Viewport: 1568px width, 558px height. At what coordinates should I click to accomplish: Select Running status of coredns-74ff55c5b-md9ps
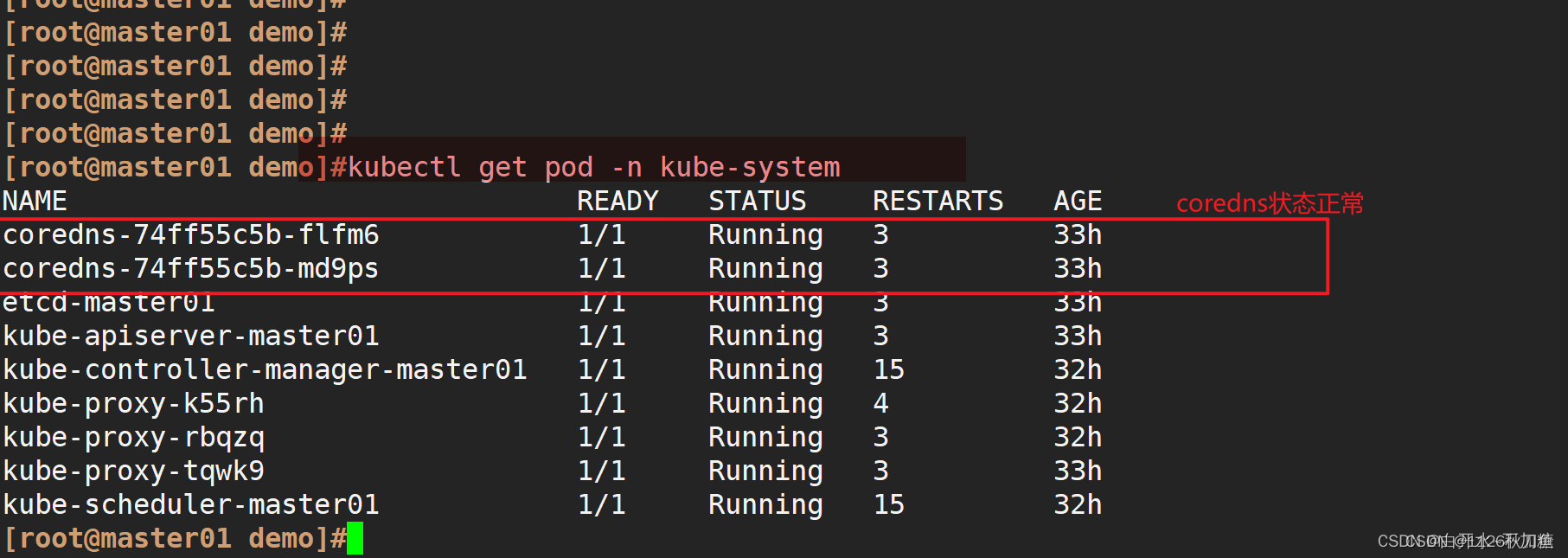click(765, 269)
